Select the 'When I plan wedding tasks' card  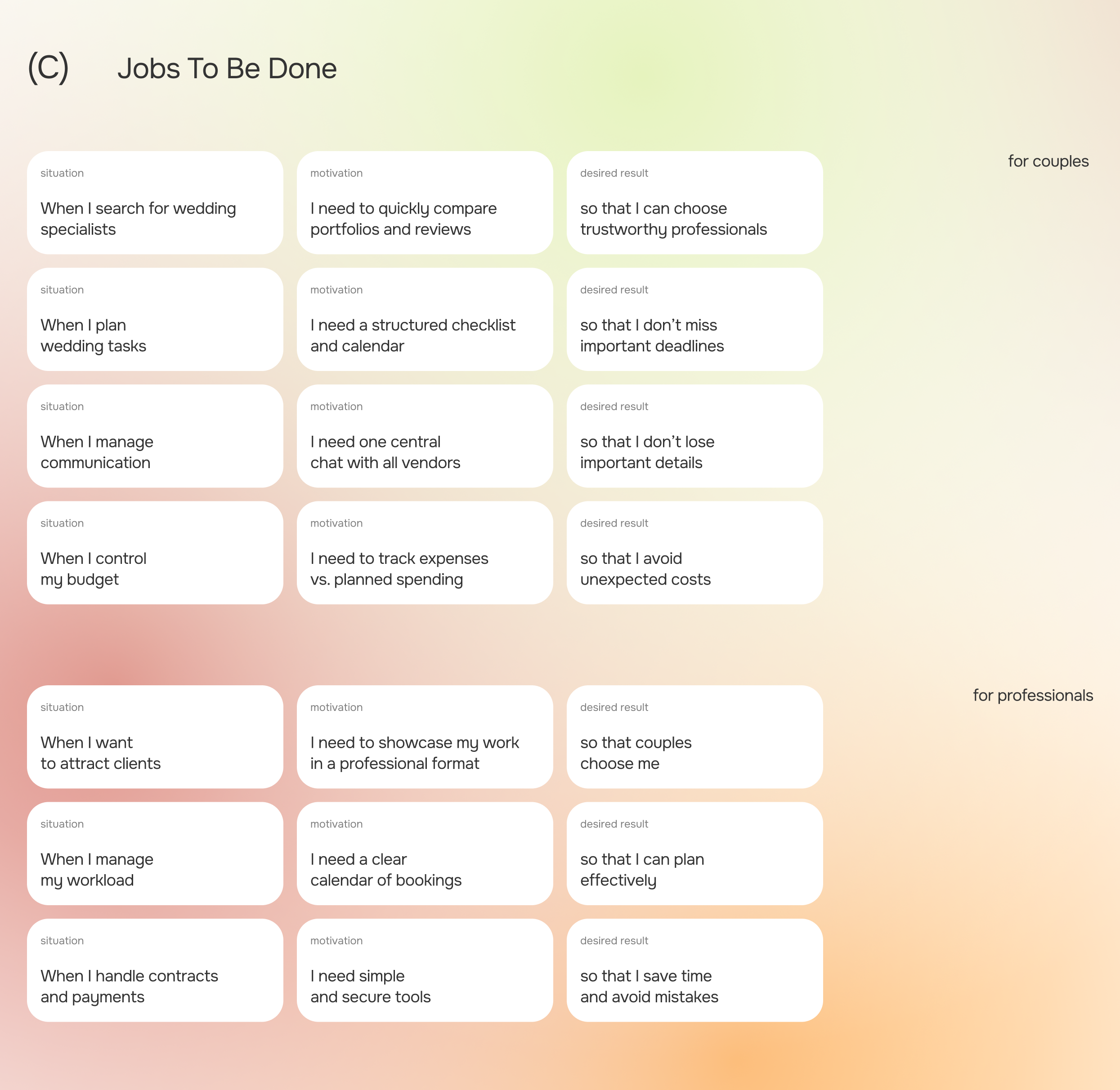coord(155,319)
